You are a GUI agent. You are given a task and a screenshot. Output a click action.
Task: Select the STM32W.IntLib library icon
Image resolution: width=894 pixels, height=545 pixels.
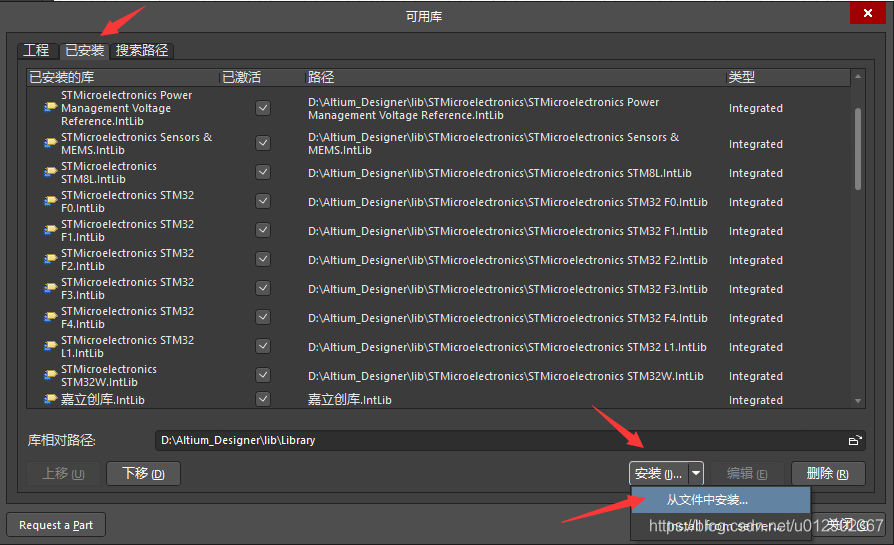tap(50, 376)
